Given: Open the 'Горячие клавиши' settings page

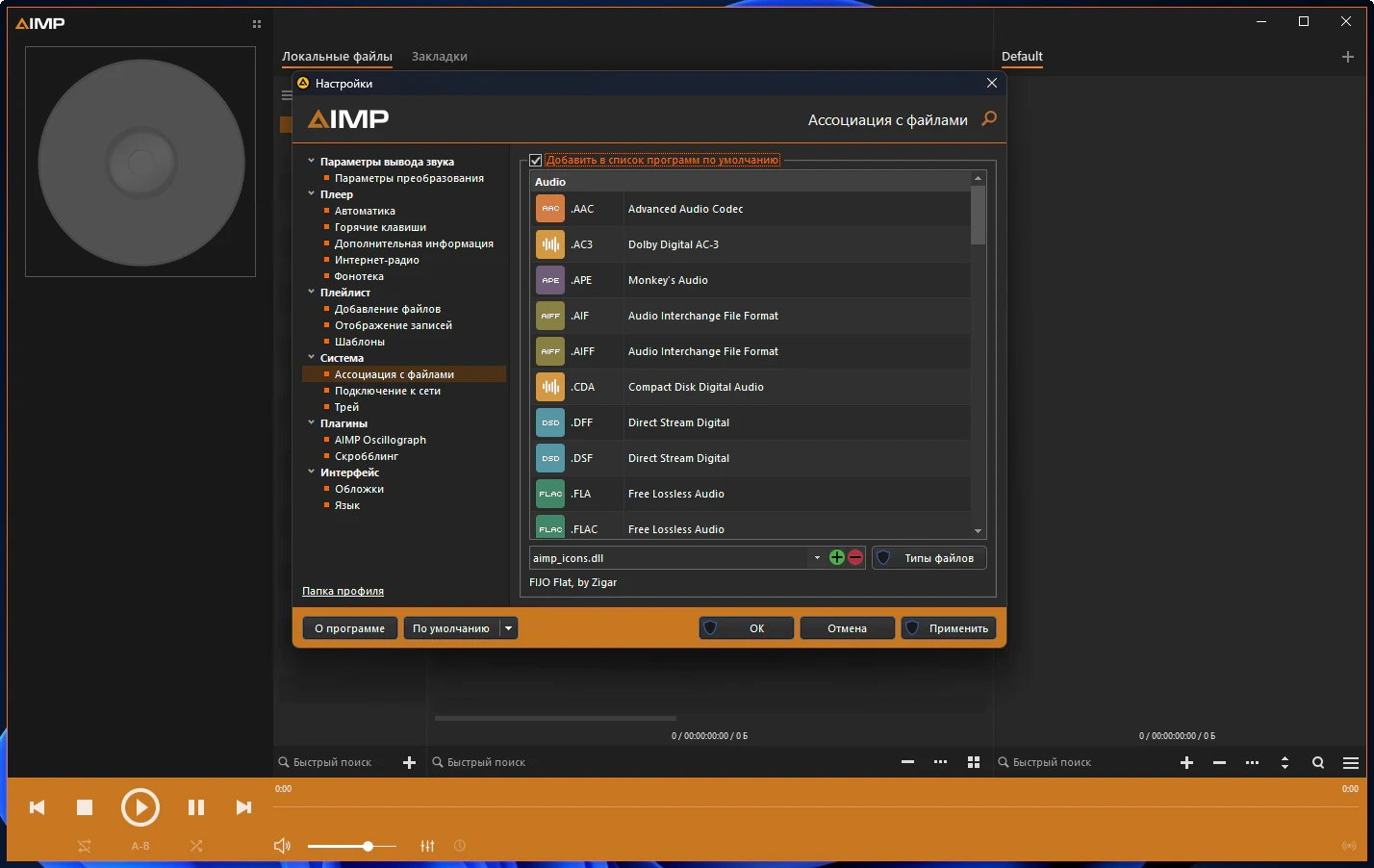Looking at the screenshot, I should (380, 227).
